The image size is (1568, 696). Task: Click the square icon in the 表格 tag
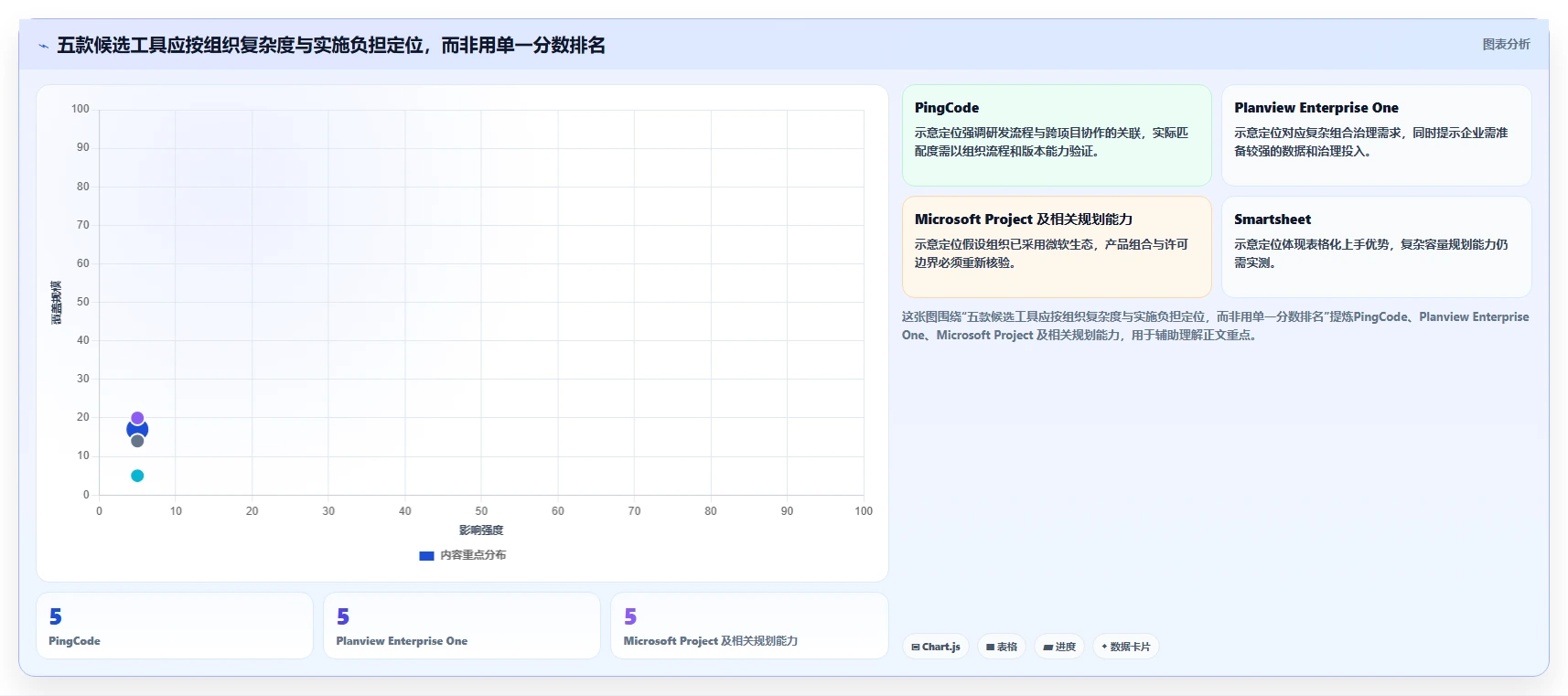click(990, 647)
